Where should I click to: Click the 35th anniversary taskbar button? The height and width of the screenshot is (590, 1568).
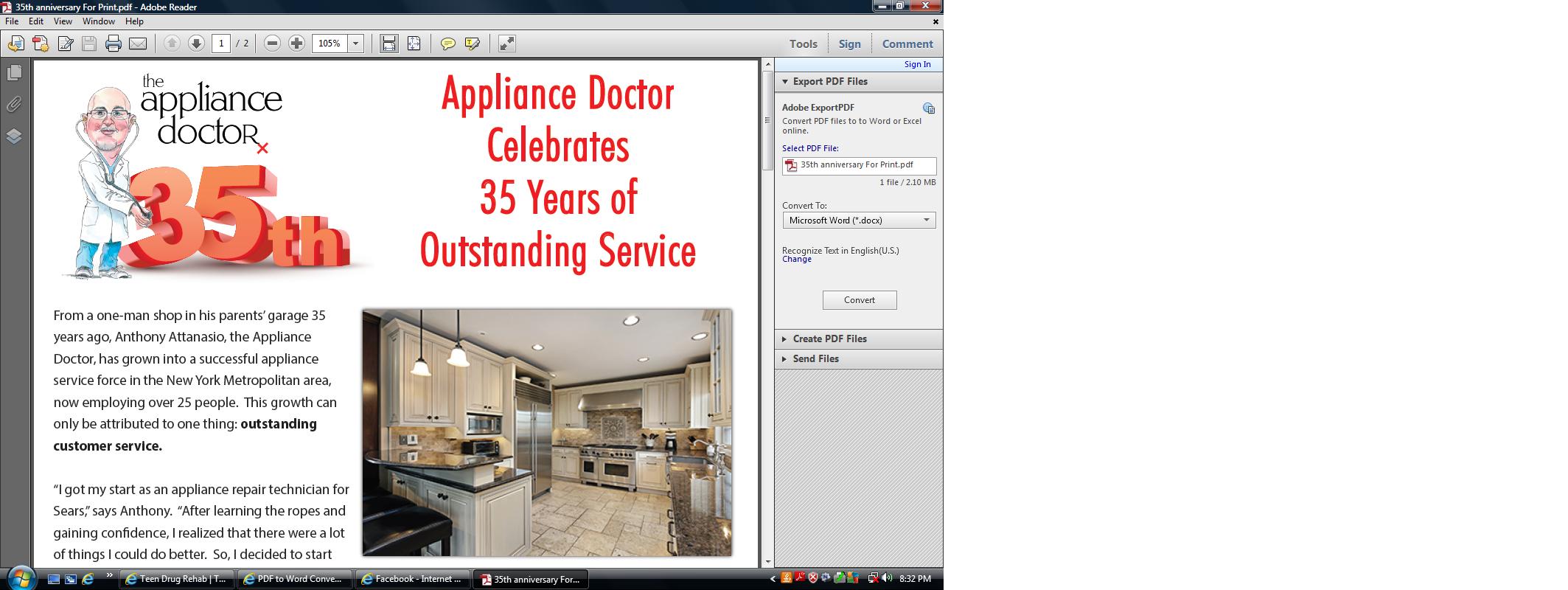pyautogui.click(x=530, y=580)
